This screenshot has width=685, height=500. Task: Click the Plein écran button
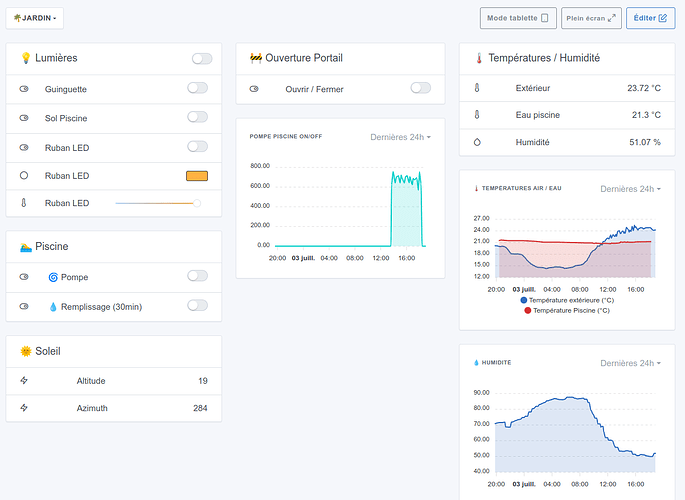coord(591,18)
